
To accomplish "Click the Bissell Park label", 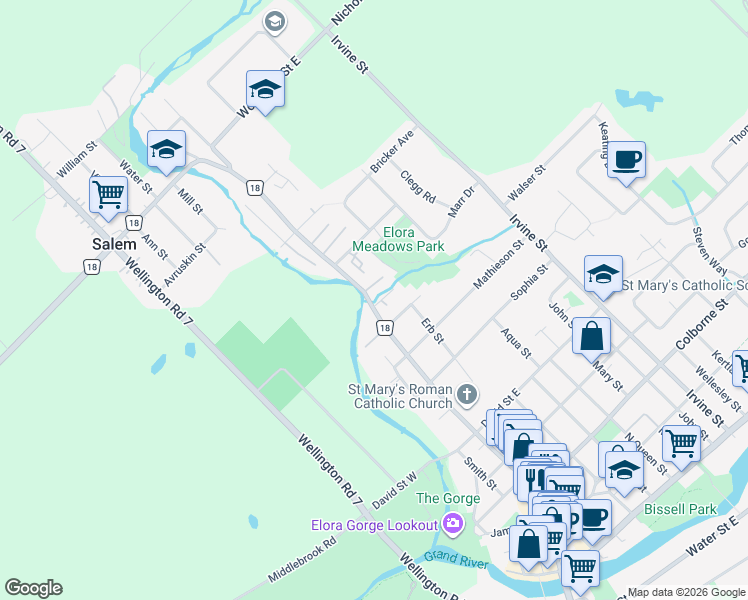I will (680, 509).
